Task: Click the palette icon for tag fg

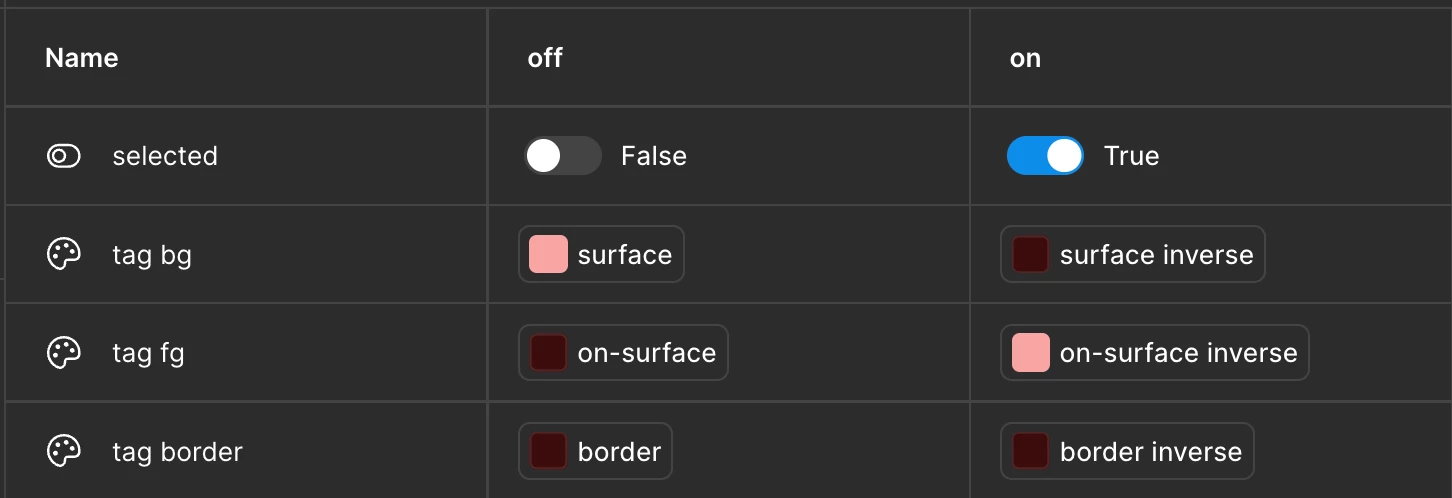Action: click(64, 353)
